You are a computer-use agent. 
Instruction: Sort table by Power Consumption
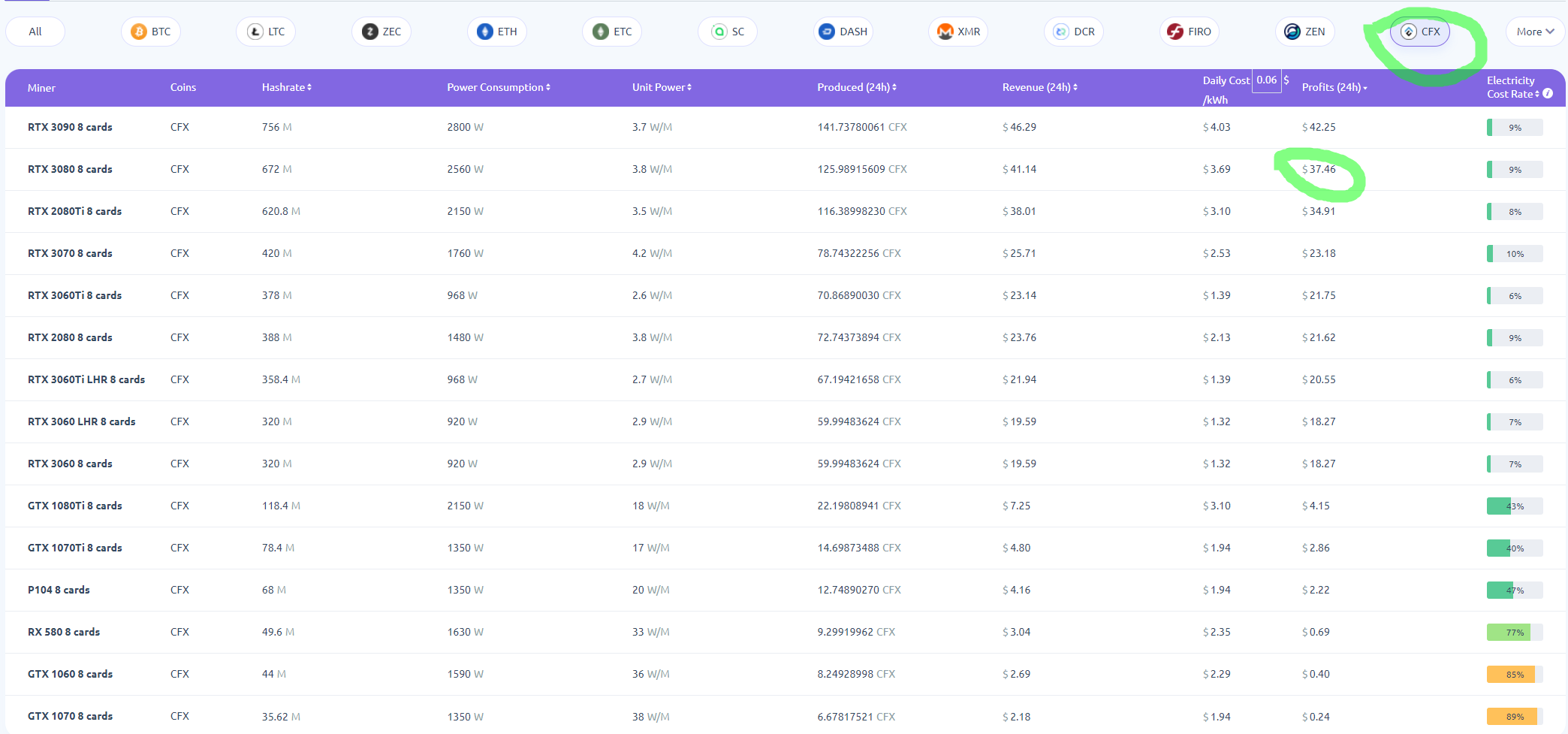pyautogui.click(x=499, y=87)
